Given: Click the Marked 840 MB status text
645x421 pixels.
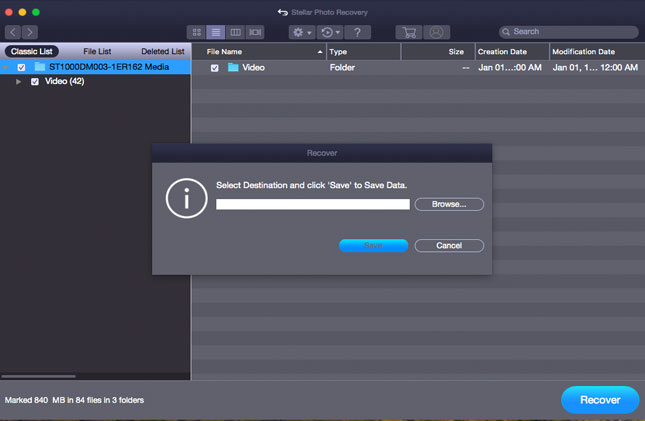Looking at the screenshot, I should [x=74, y=400].
